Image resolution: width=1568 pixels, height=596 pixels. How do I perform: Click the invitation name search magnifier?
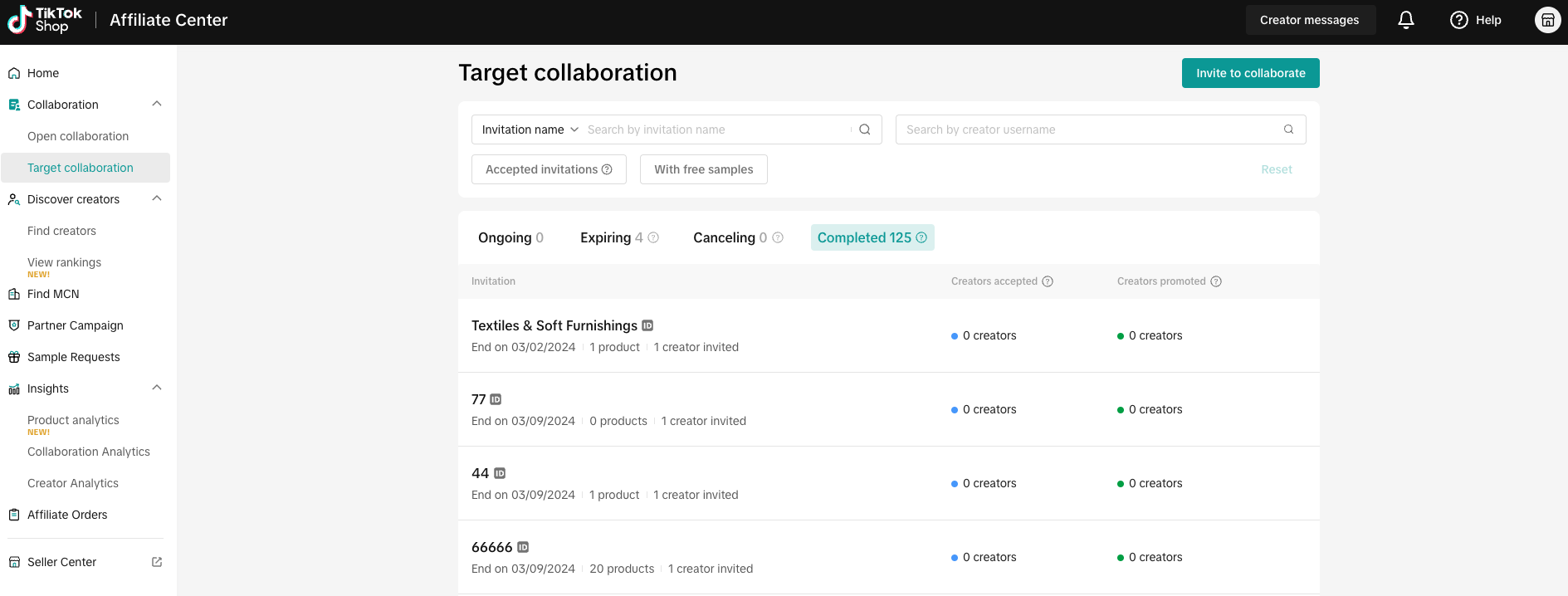pyautogui.click(x=865, y=129)
